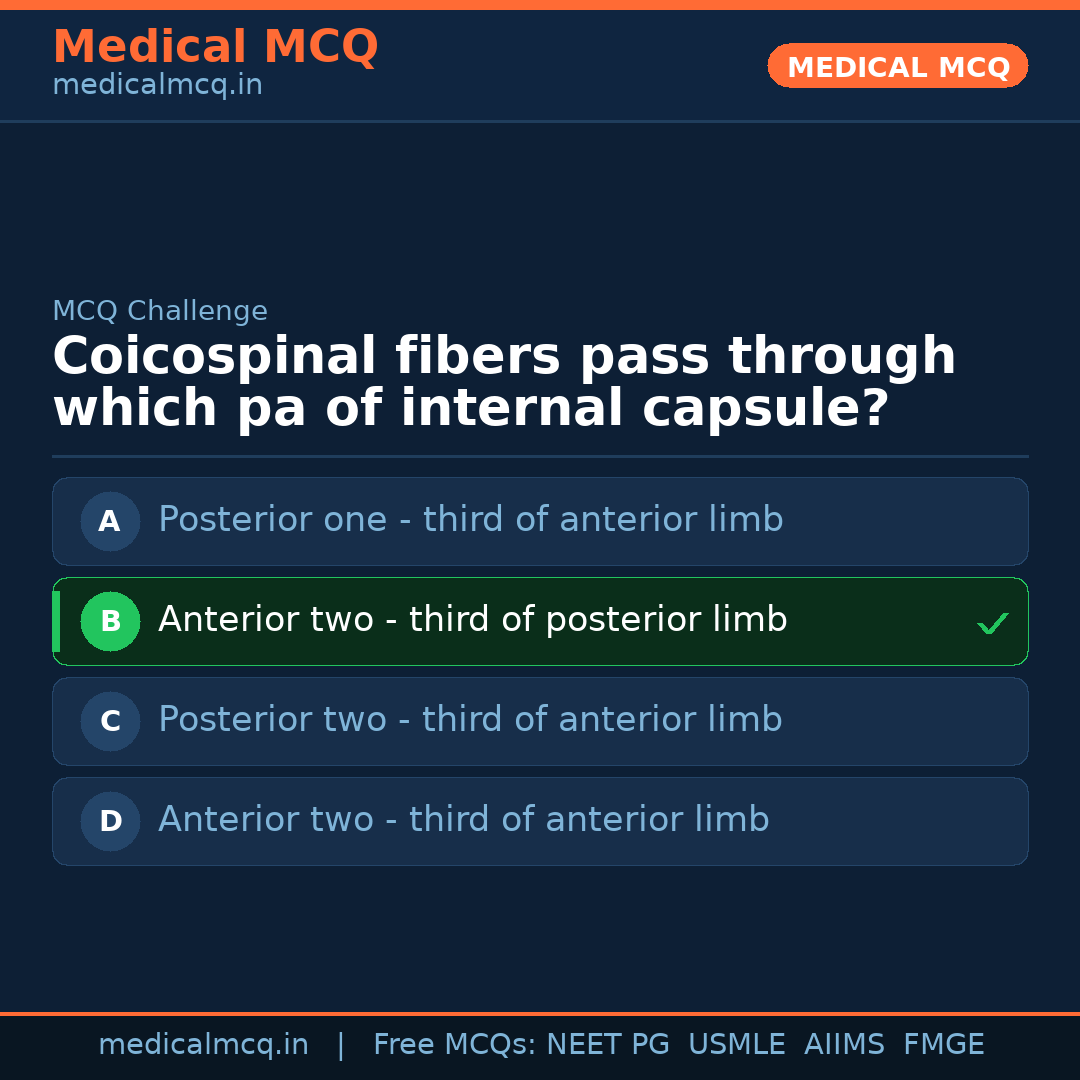Viewport: 1080px width, 1080px height.
Task: Open the medicalmcq.in link in footer
Action: (x=203, y=1045)
